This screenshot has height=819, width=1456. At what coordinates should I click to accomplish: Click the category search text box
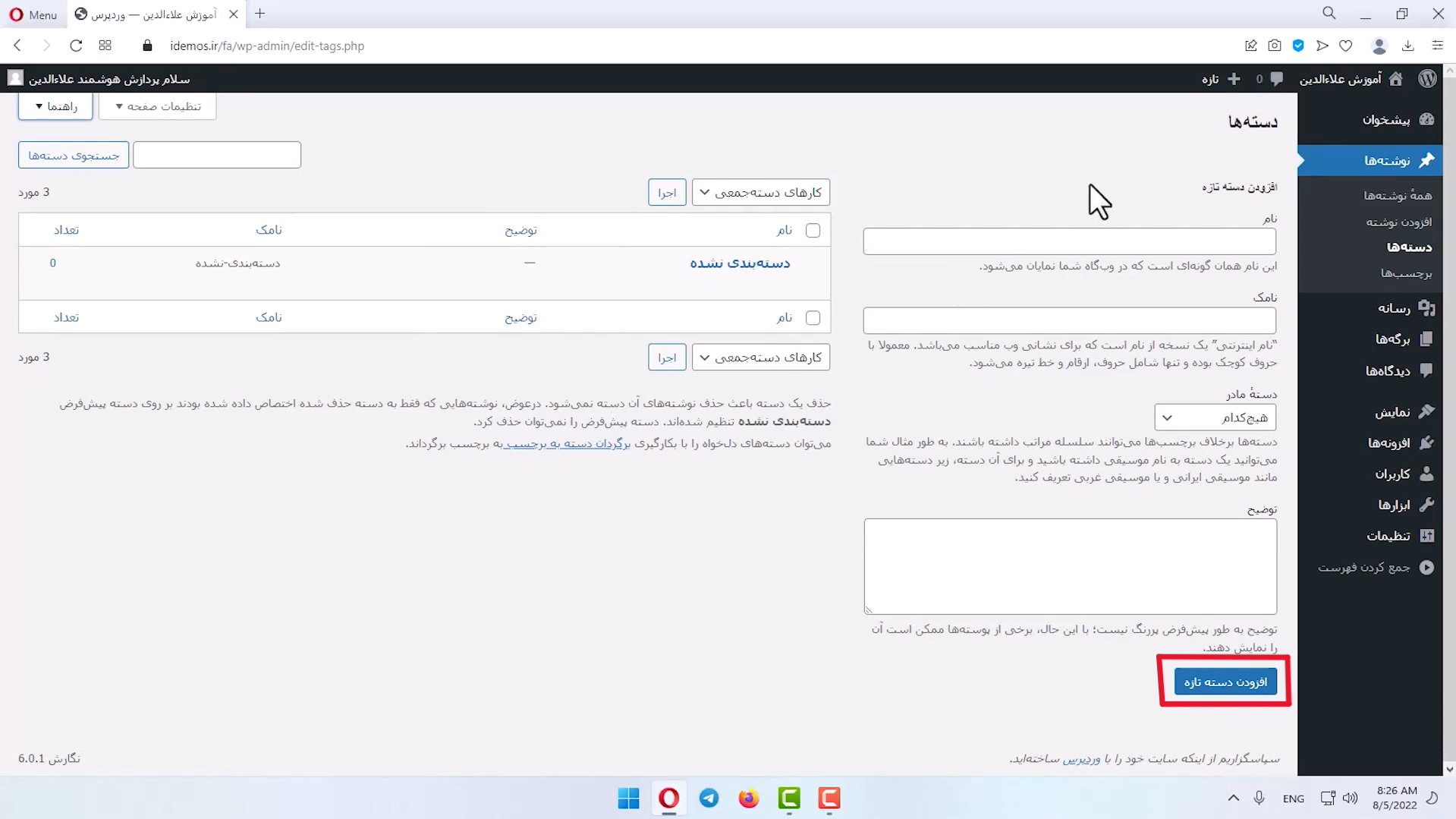217,155
